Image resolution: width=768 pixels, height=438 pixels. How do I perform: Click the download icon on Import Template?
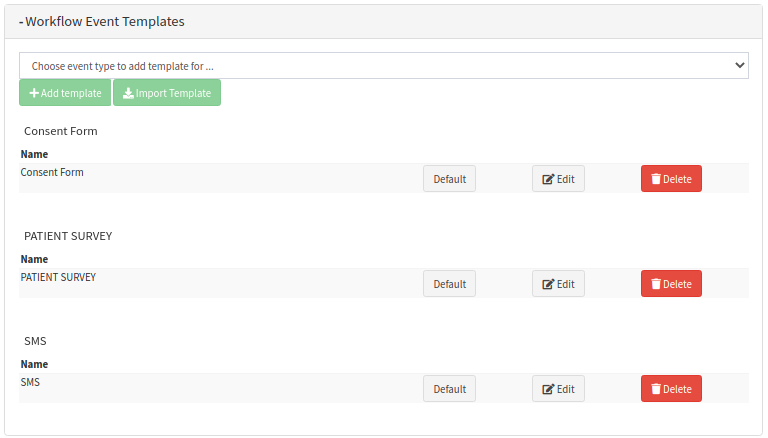(x=128, y=93)
